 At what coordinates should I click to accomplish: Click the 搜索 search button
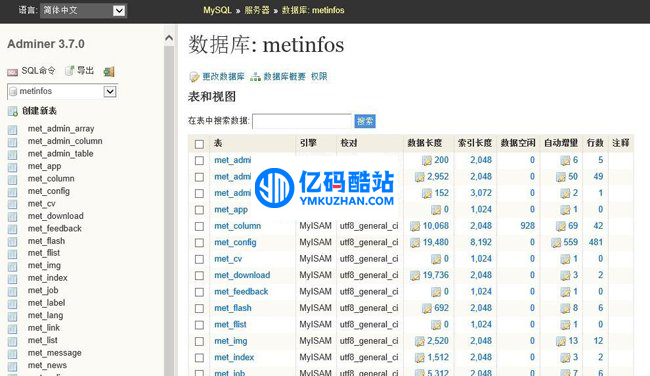[365, 121]
